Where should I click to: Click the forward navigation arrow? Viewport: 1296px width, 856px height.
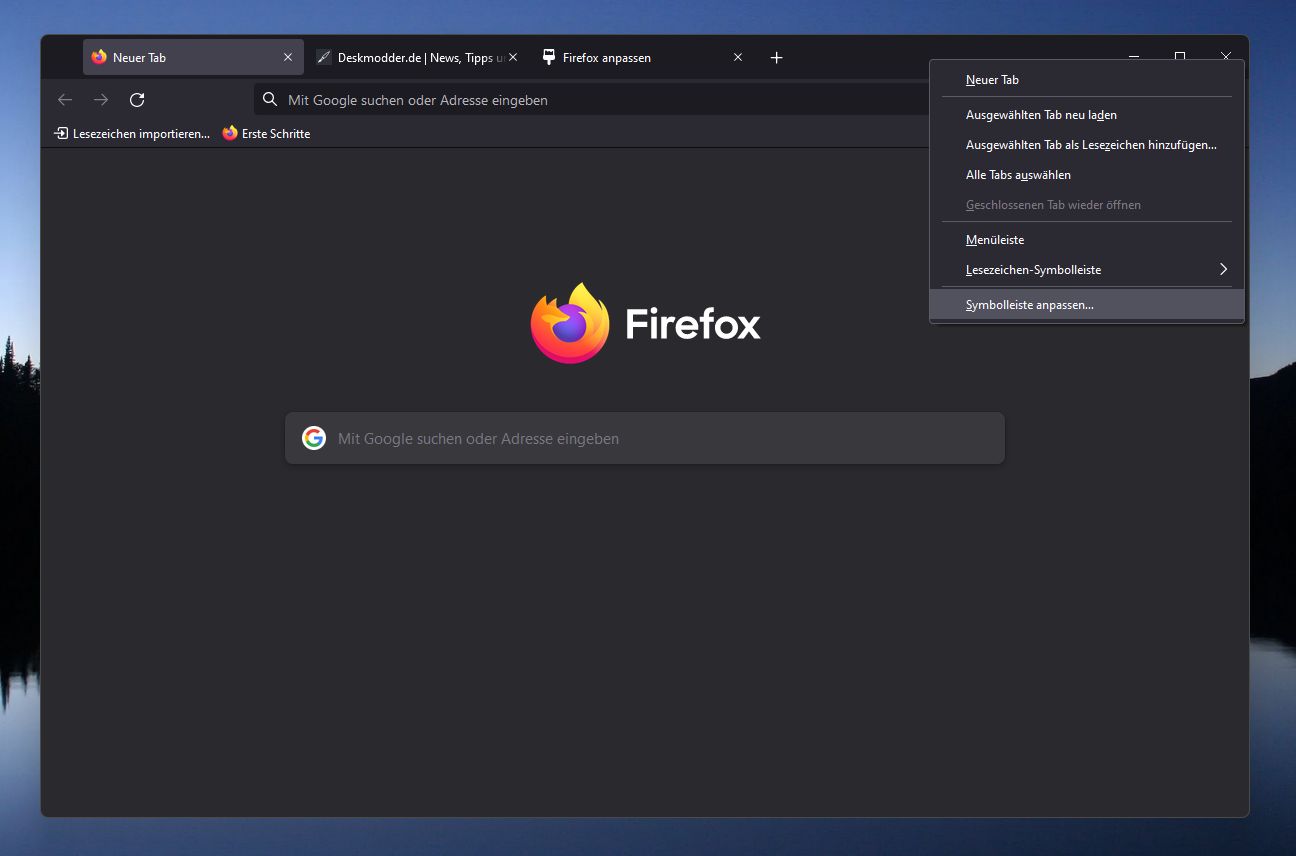click(101, 100)
